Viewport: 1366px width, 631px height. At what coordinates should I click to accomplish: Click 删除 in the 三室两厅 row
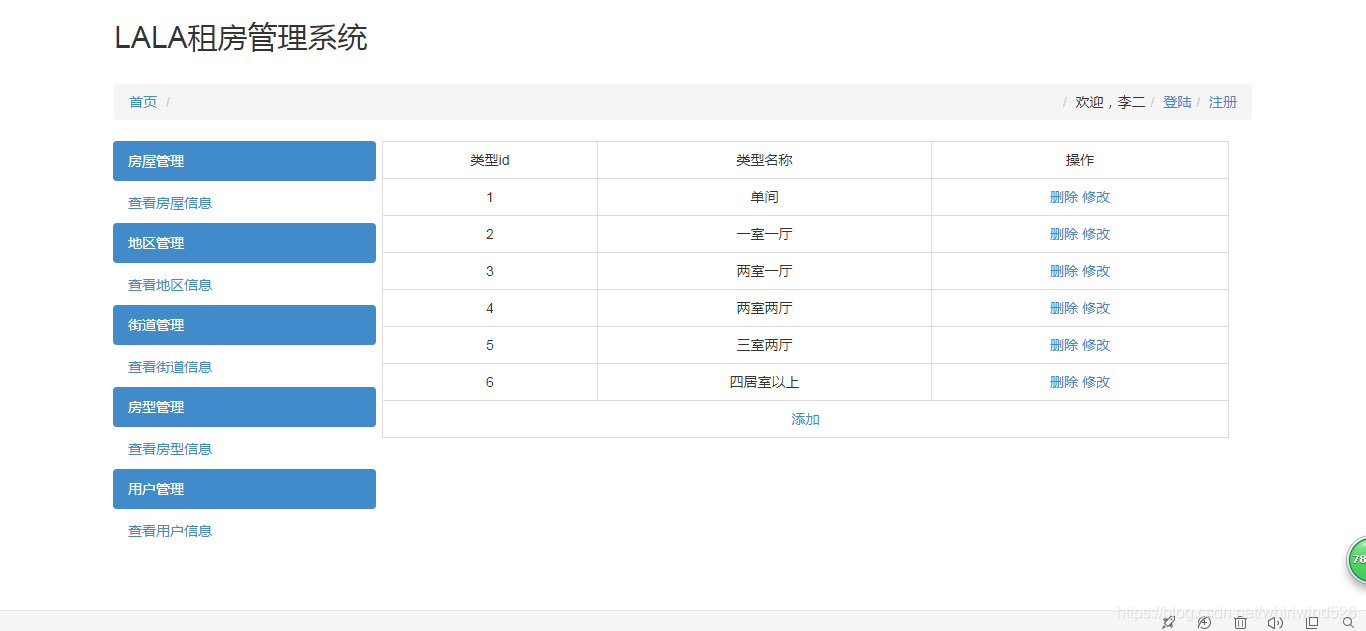[x=1064, y=345]
